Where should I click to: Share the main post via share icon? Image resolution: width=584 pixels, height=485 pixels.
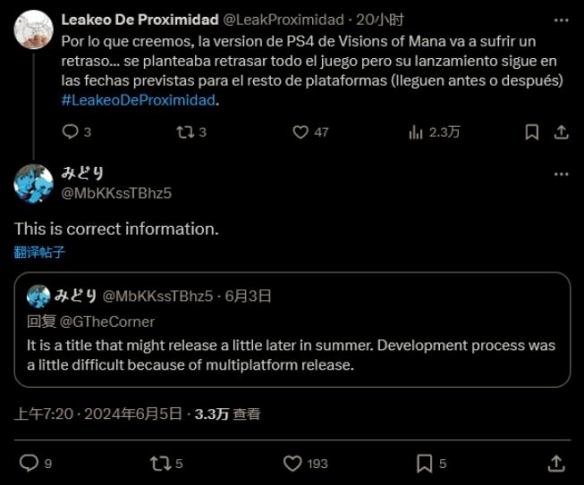click(556, 463)
